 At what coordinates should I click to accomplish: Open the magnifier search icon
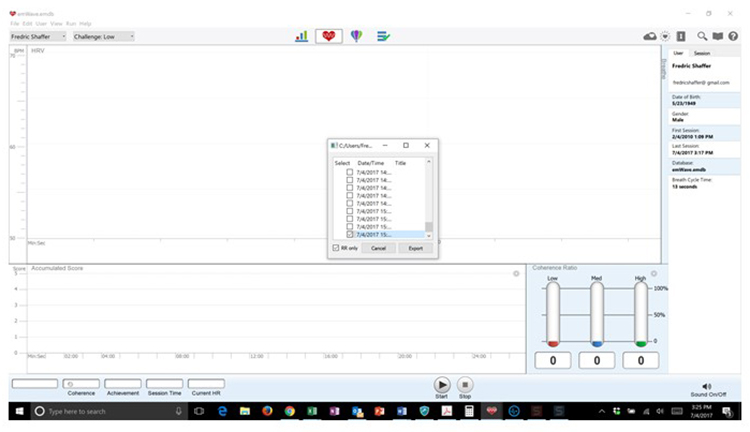pos(703,36)
